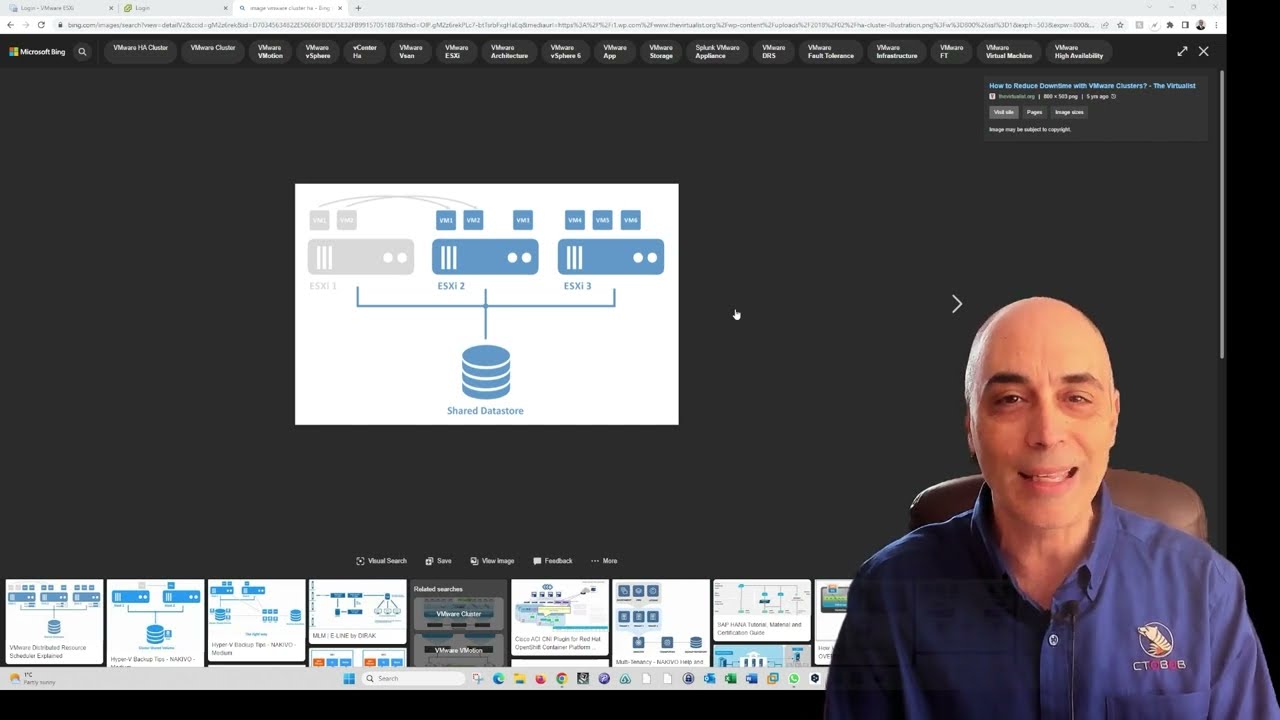Click the View image option
This screenshot has width=1280, height=720.
[492, 561]
